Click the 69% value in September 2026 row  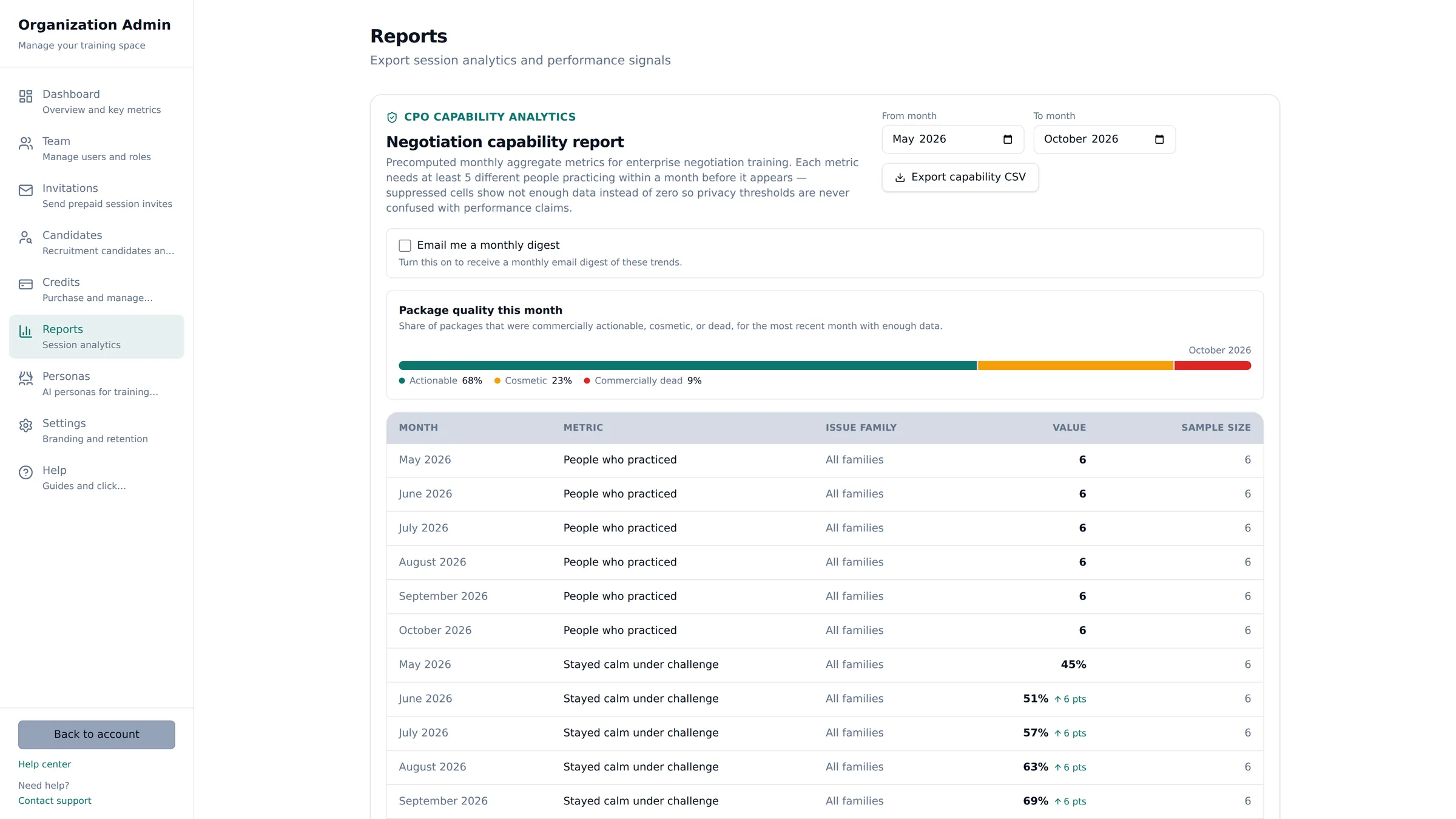[1036, 801]
